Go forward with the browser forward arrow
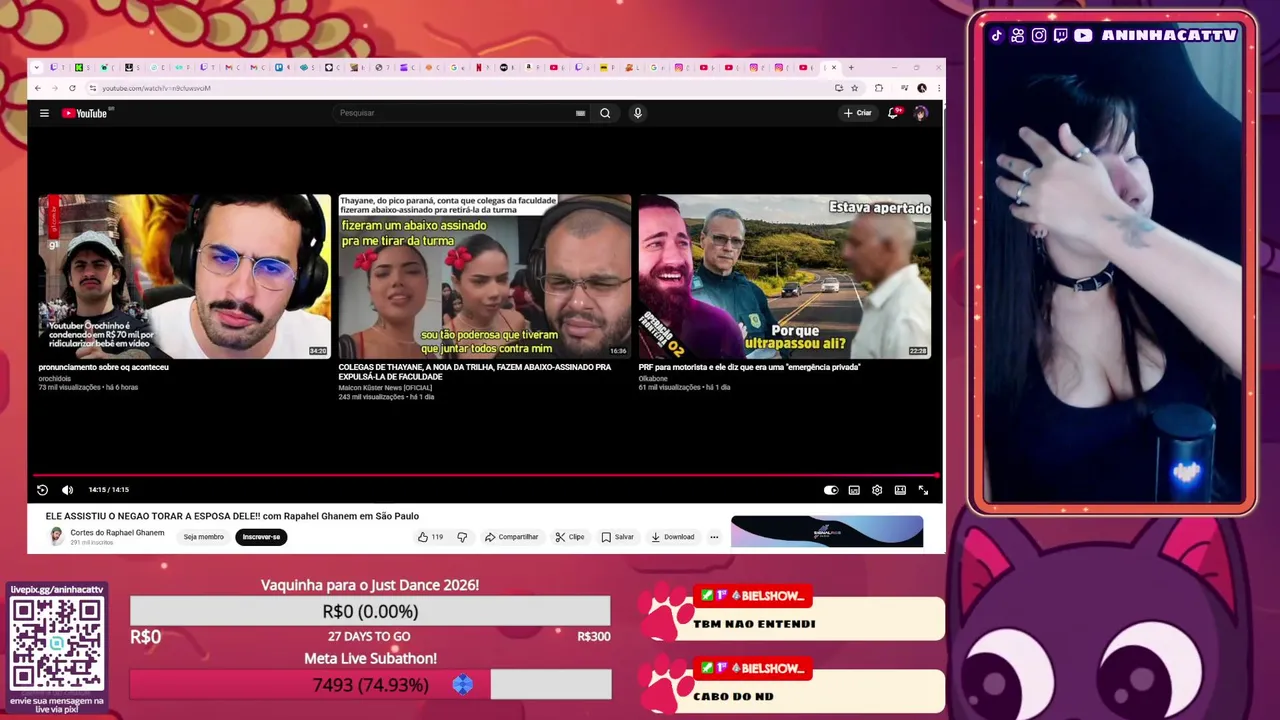The width and height of the screenshot is (1280, 720). [55, 88]
